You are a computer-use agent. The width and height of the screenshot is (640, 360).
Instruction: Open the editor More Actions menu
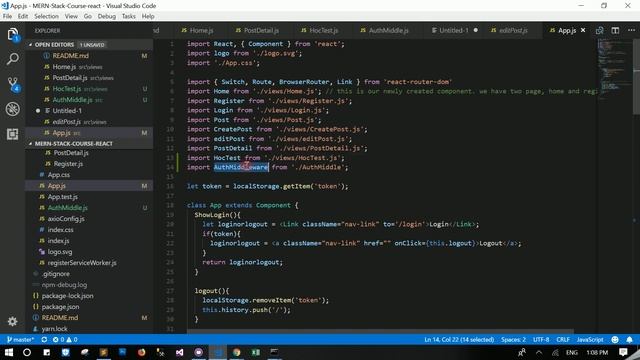tap(631, 30)
